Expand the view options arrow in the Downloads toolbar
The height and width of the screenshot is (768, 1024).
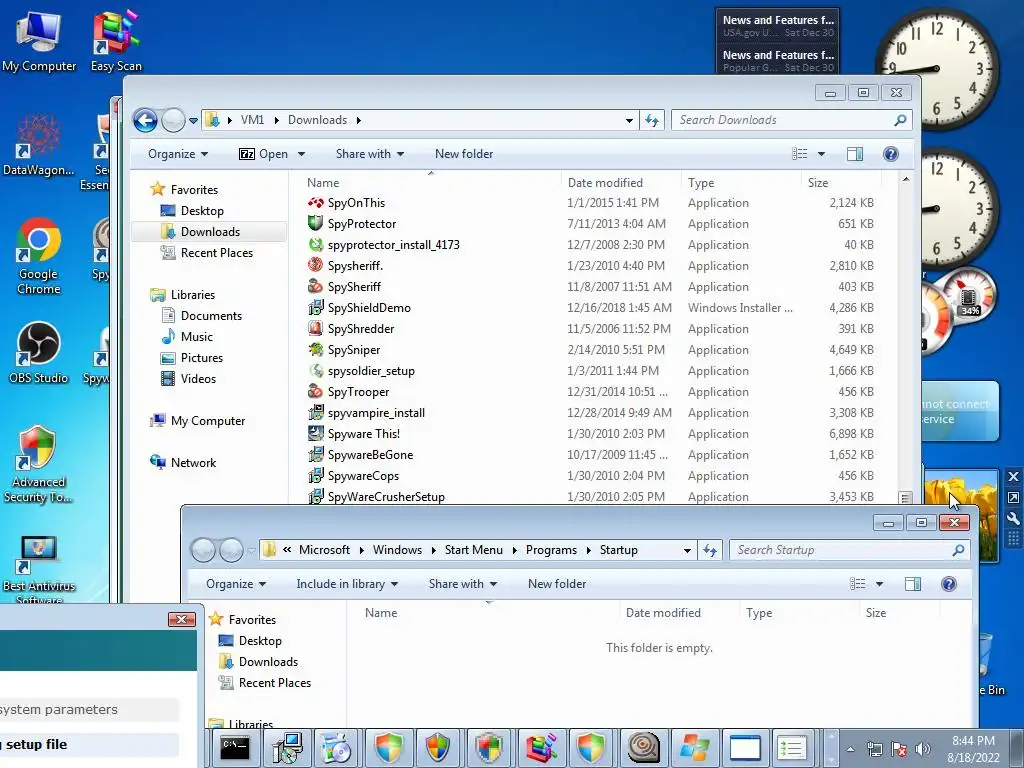click(x=821, y=154)
